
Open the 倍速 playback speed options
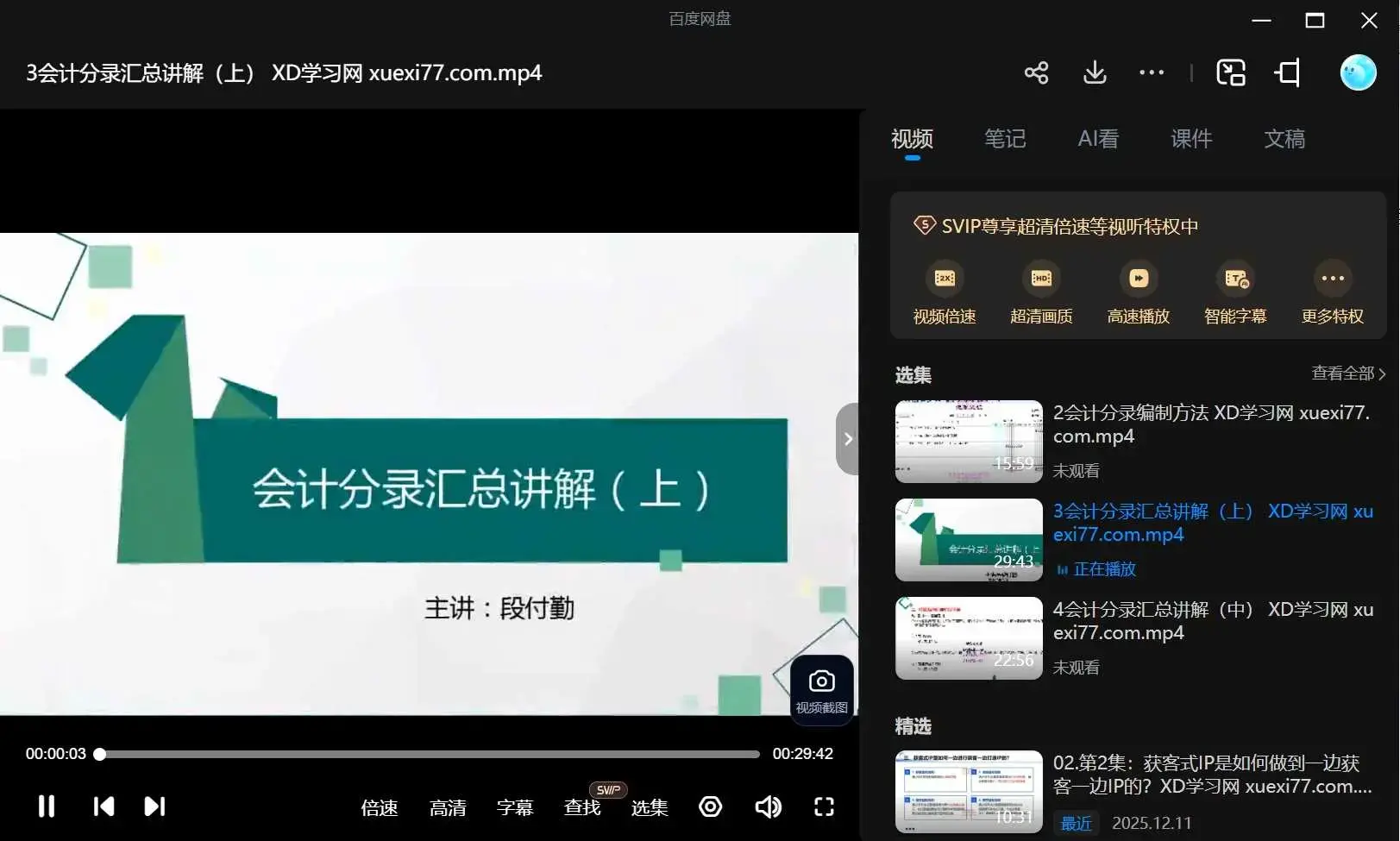coord(379,808)
